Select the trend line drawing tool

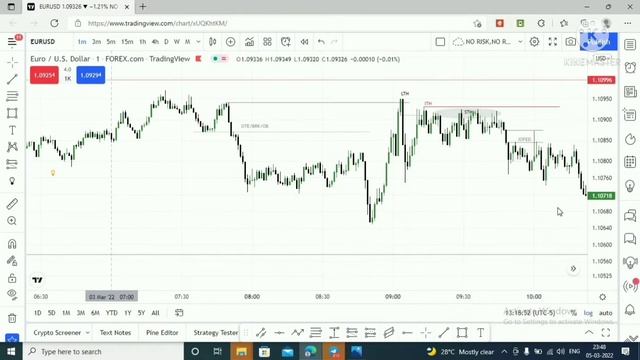coord(12,79)
